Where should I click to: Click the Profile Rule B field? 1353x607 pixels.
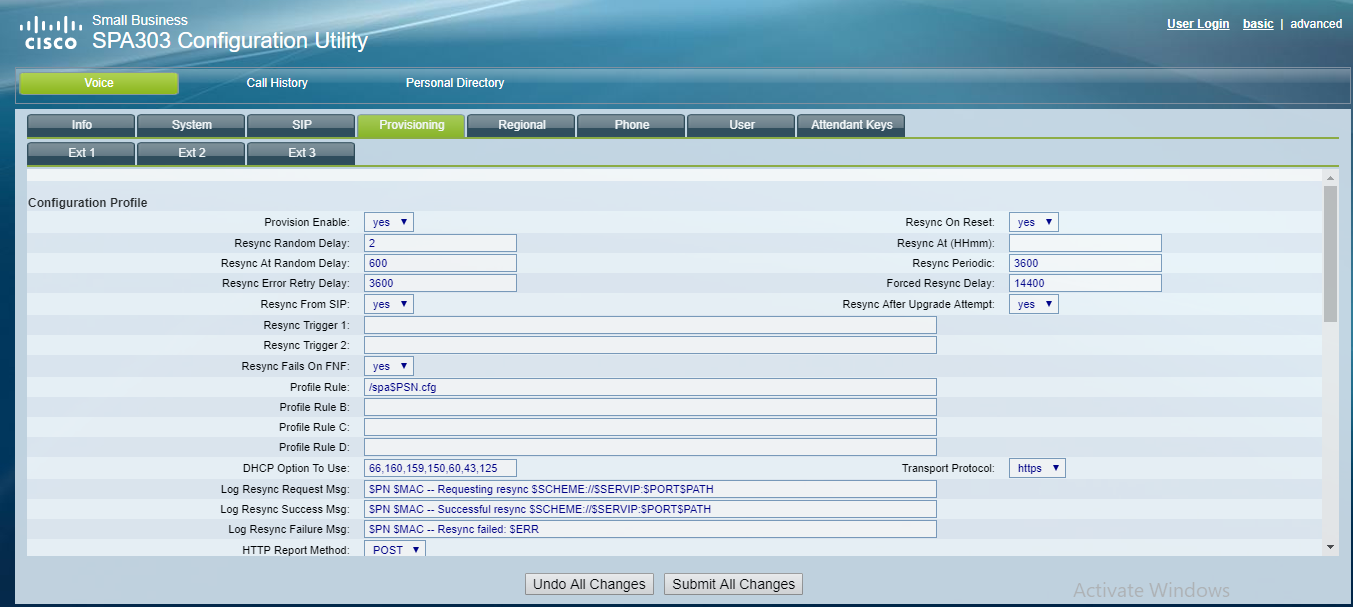(x=650, y=407)
